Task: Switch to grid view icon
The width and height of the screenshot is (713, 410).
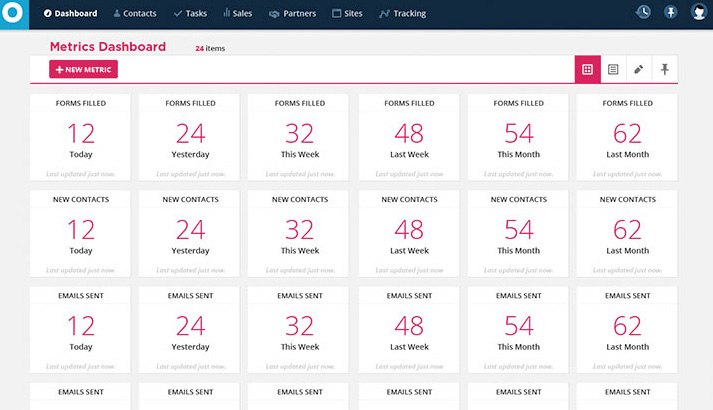Action: point(587,69)
